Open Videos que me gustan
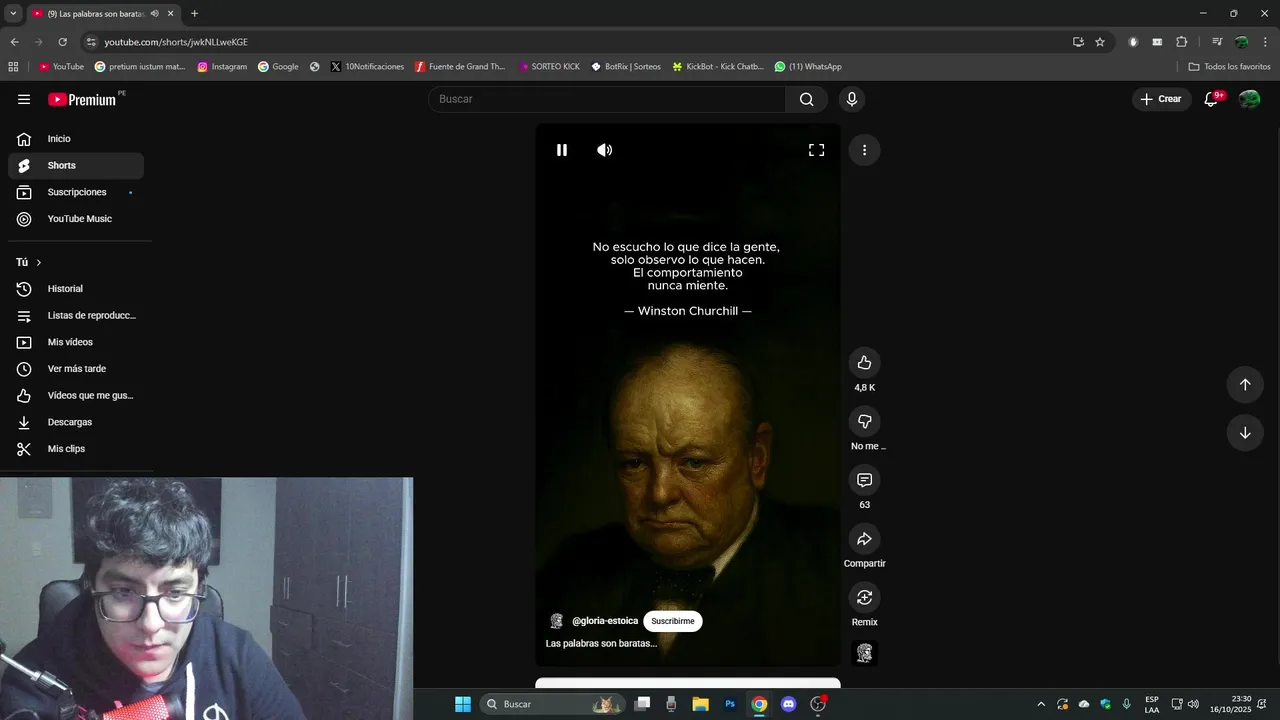 click(76, 395)
